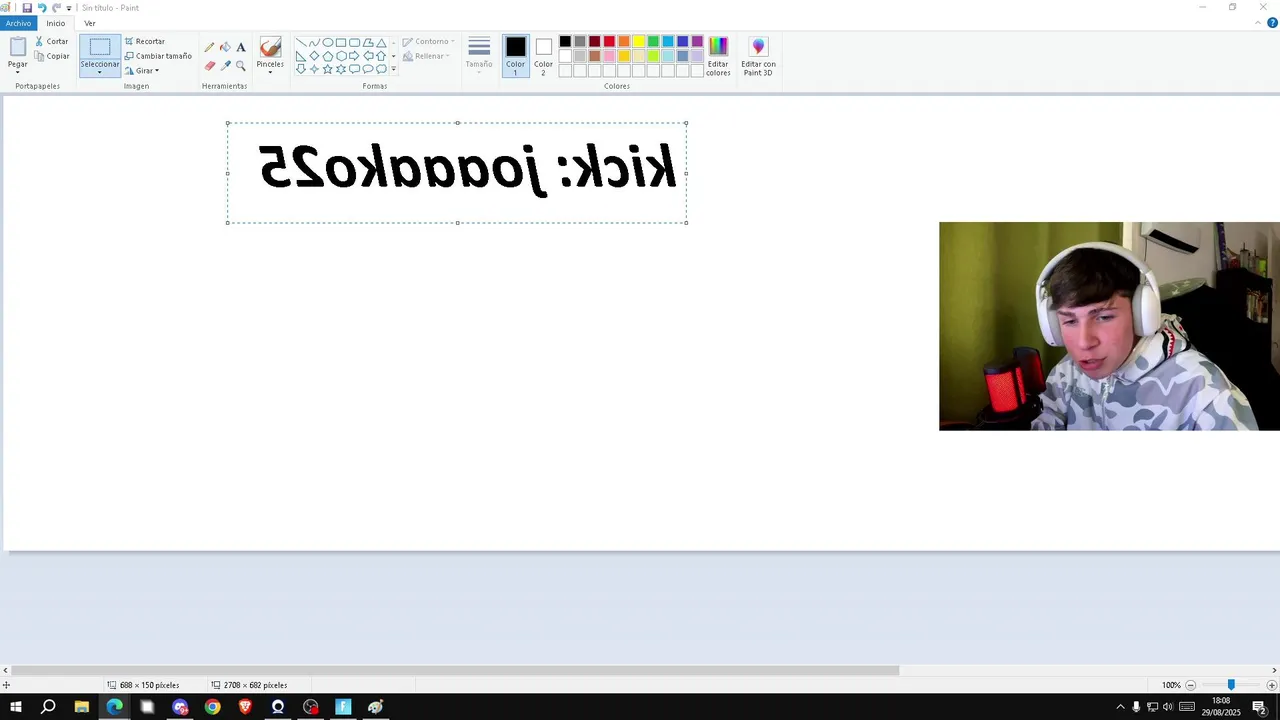Click Recortar to crop the selection
This screenshot has height=720, width=1280.
click(145, 41)
